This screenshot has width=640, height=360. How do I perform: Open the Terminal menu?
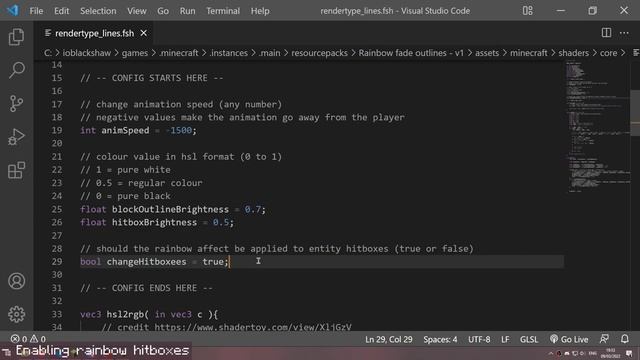pyautogui.click(x=223, y=11)
